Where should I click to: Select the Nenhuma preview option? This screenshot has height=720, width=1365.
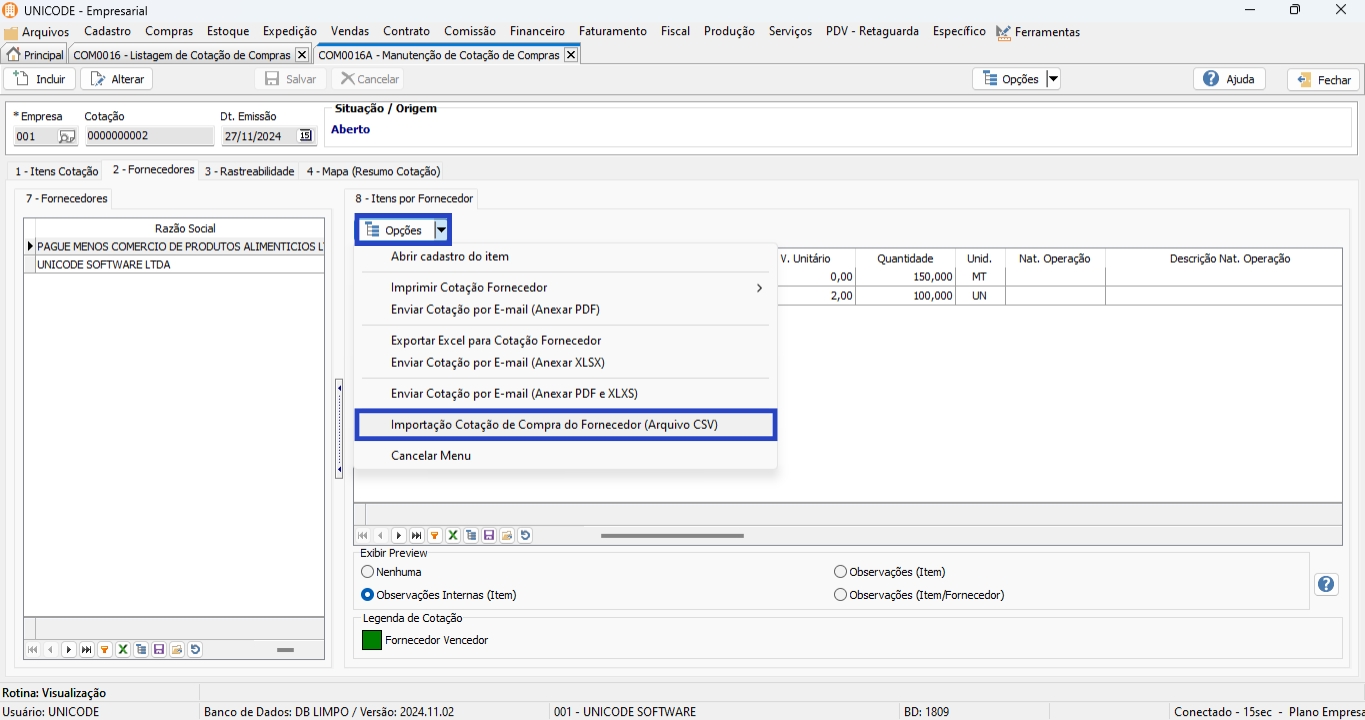tap(367, 572)
